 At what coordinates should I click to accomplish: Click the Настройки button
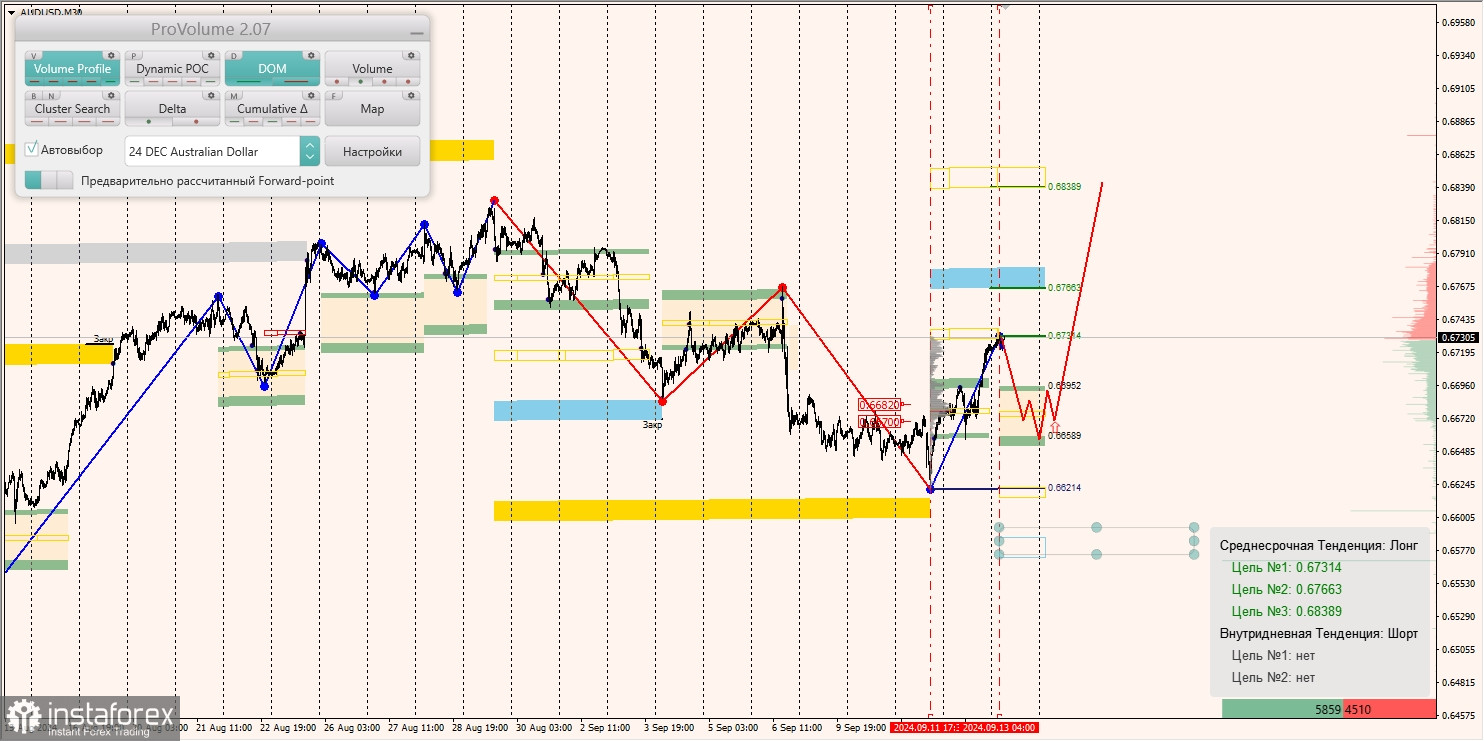pyautogui.click(x=372, y=151)
